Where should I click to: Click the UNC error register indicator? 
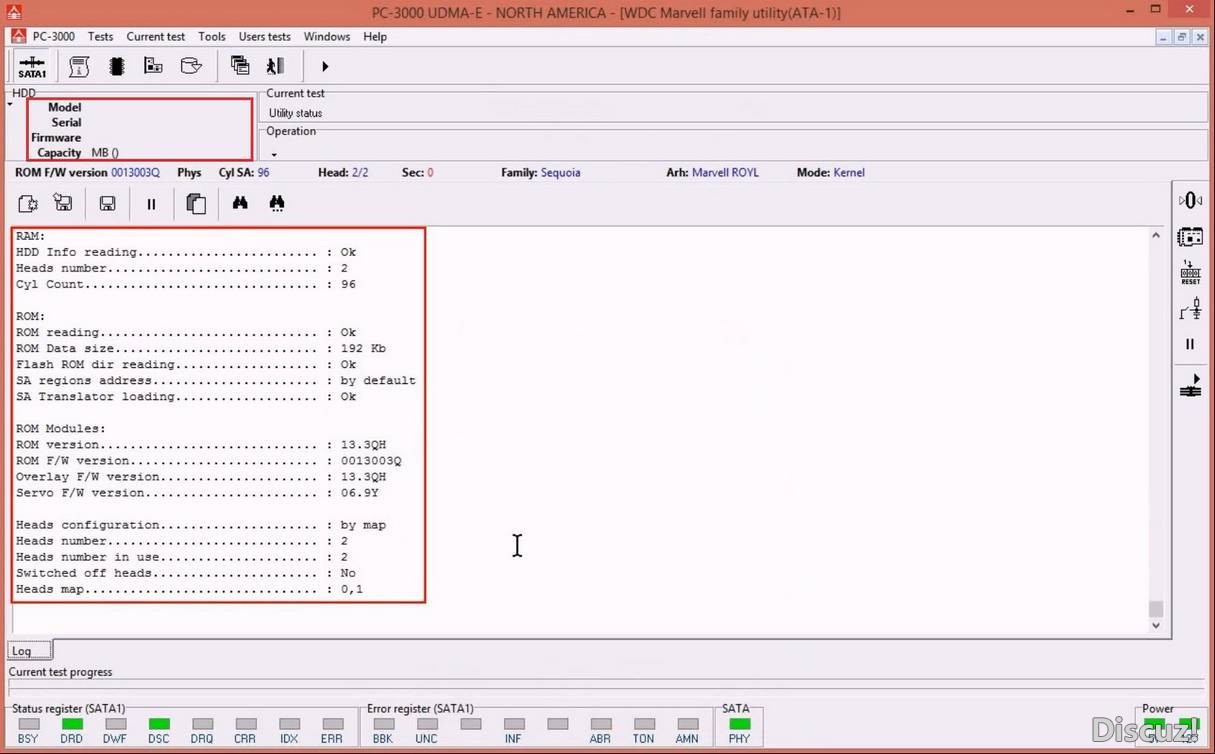427,723
